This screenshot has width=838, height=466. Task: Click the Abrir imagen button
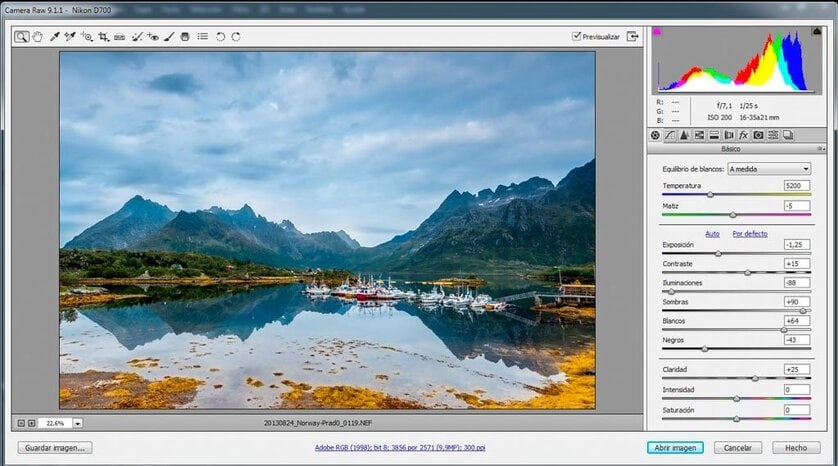[x=675, y=448]
